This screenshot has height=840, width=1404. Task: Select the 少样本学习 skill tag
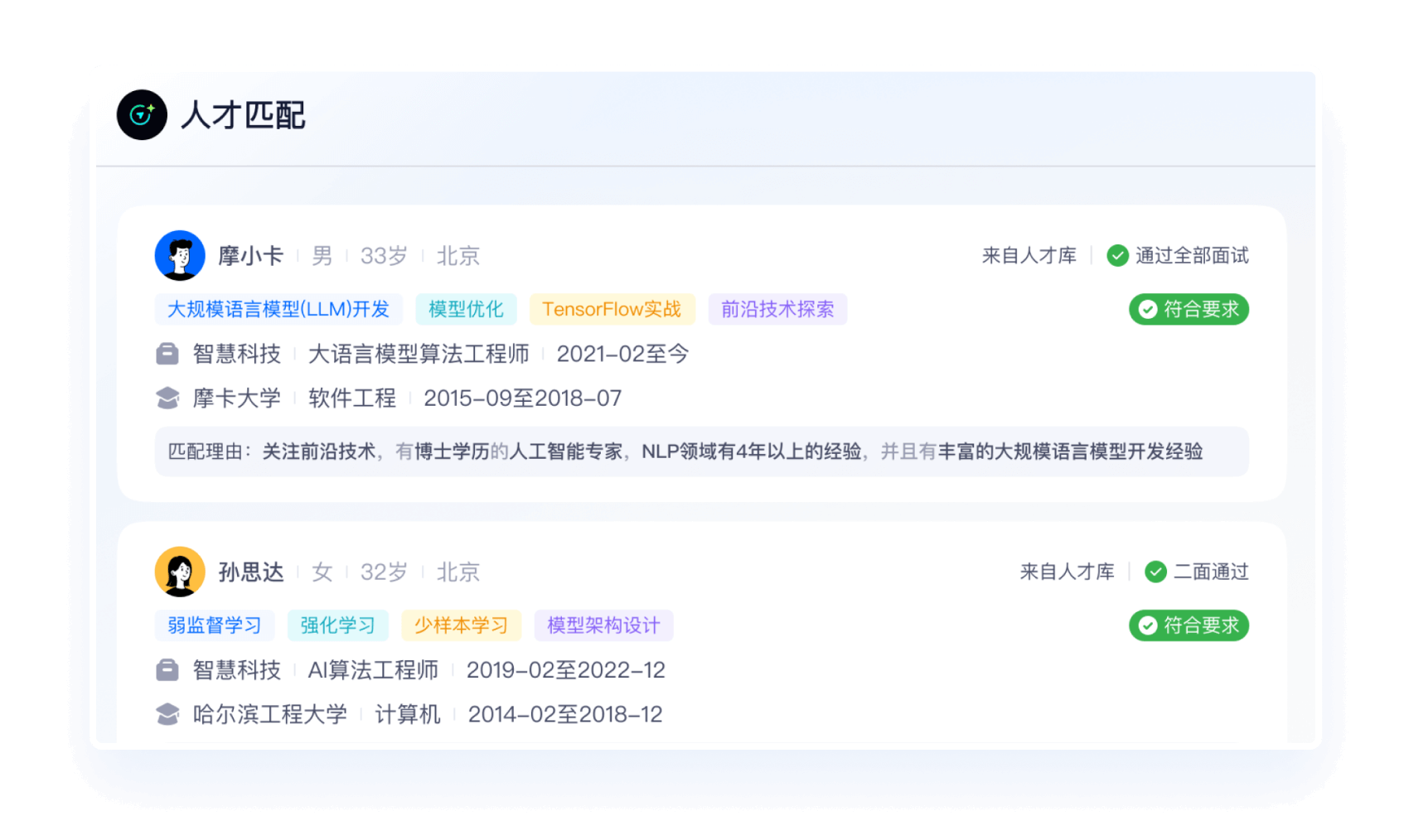[461, 625]
